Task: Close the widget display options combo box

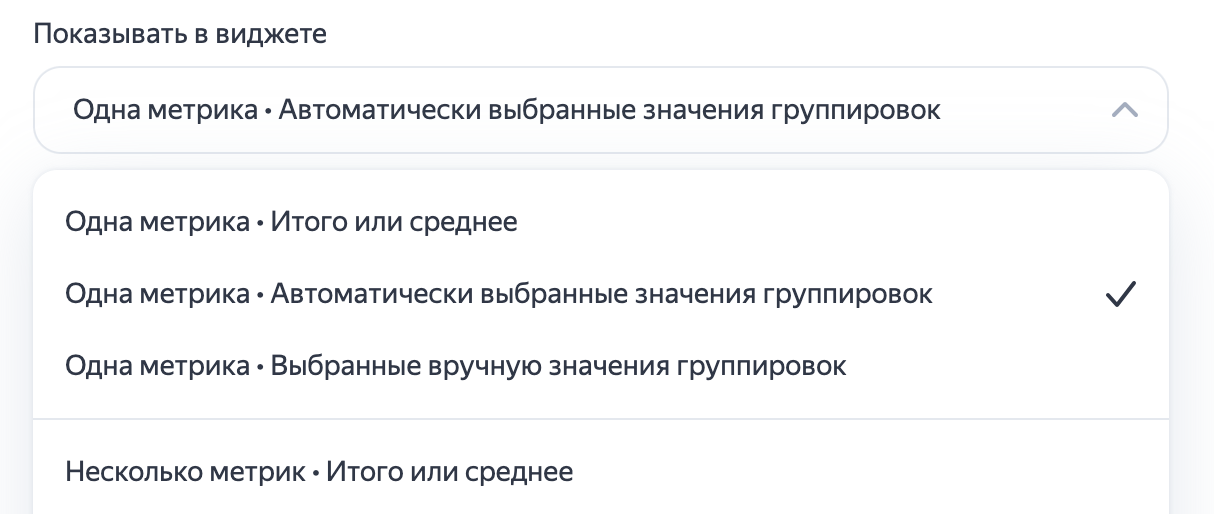Action: (1124, 110)
